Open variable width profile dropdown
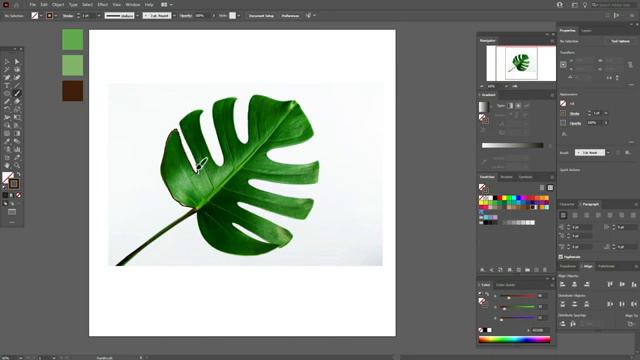Image resolution: width=640 pixels, height=360 pixels. pos(137,16)
